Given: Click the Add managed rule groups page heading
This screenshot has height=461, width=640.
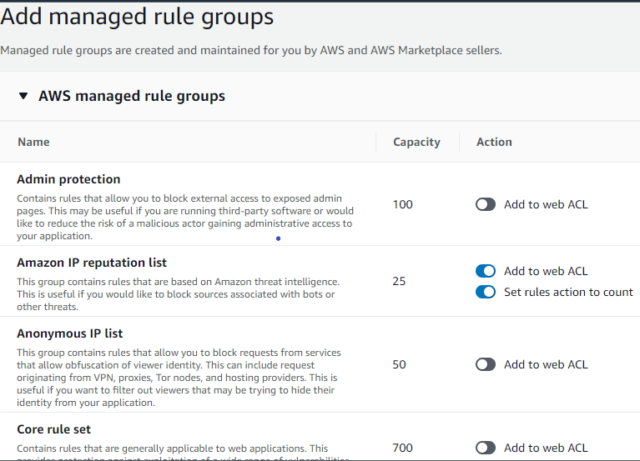Looking at the screenshot, I should click(x=137, y=17).
